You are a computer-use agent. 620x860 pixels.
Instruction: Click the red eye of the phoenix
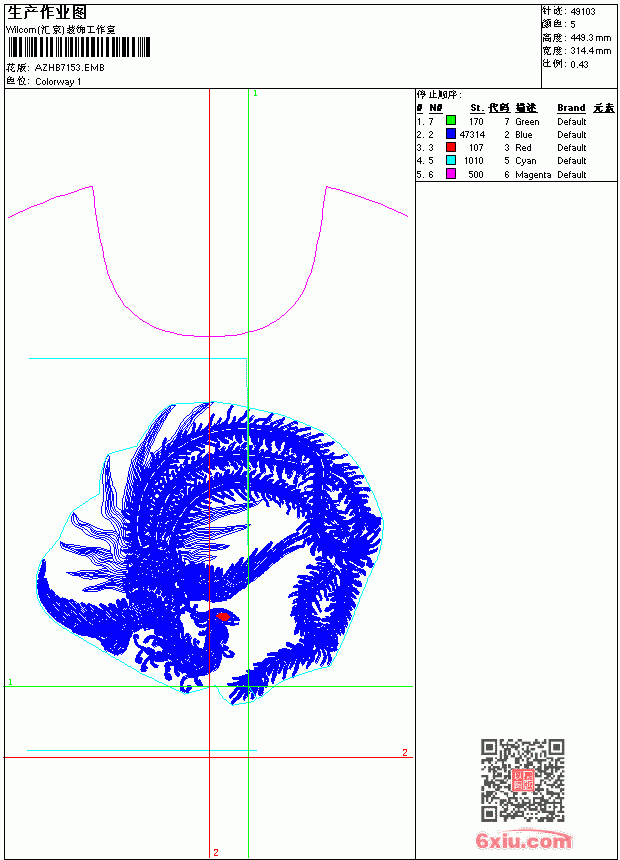pos(223,616)
